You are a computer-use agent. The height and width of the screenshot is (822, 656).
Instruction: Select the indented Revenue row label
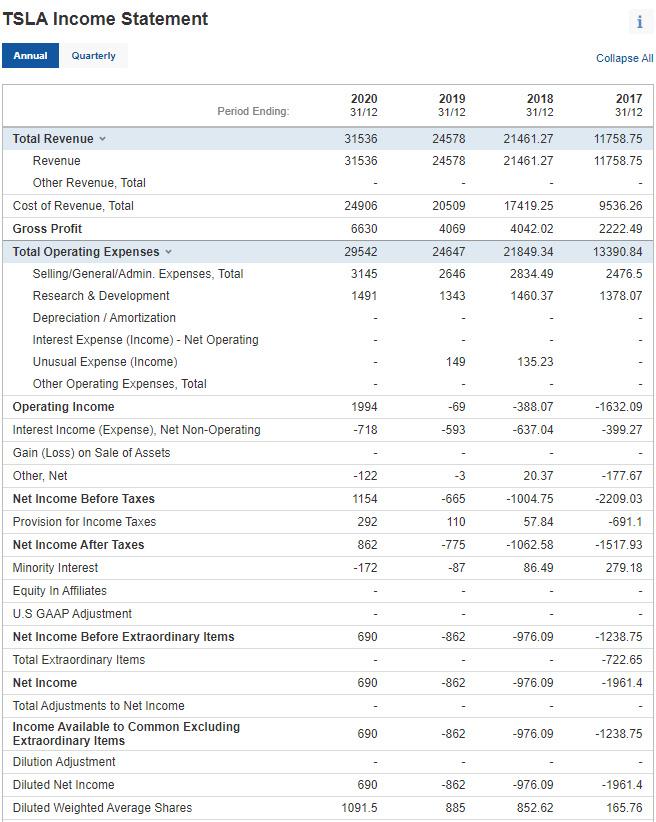pos(56,161)
